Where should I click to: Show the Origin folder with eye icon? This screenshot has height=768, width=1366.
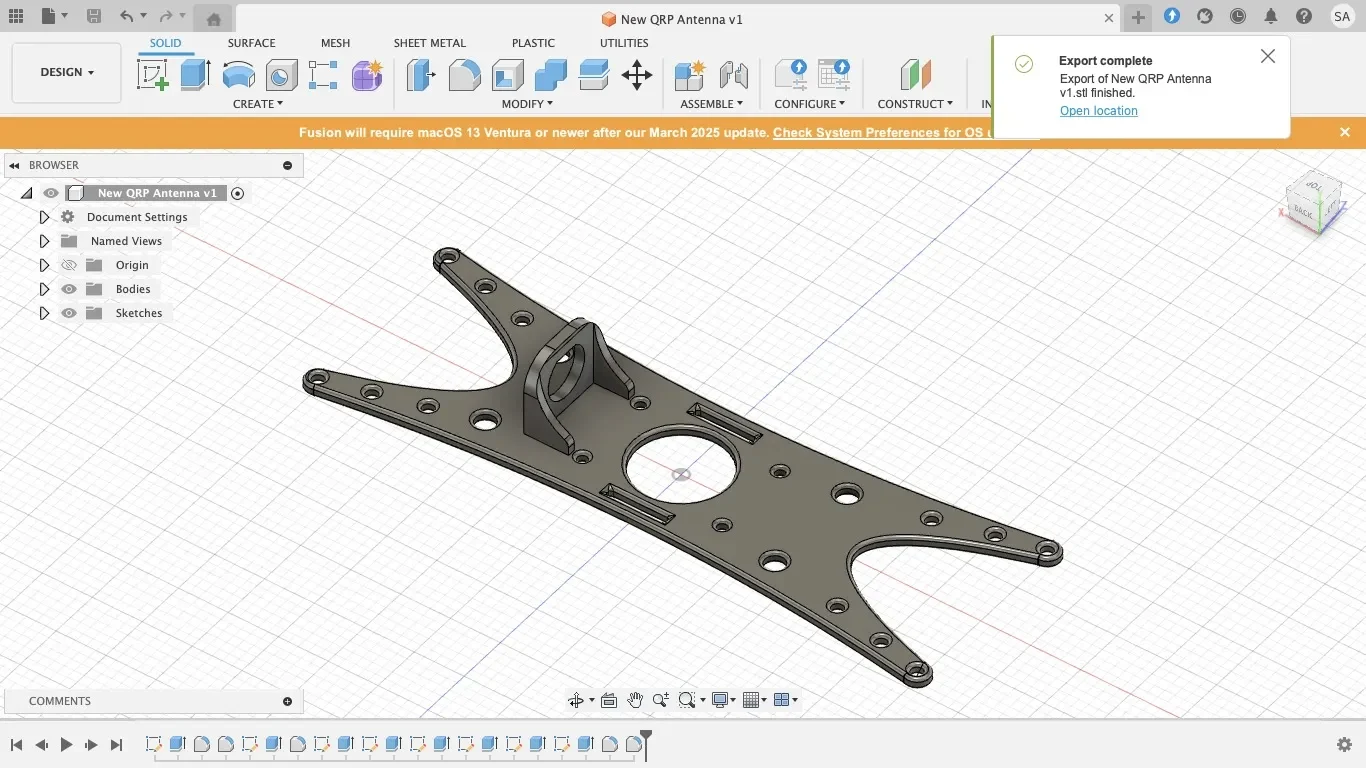click(69, 265)
